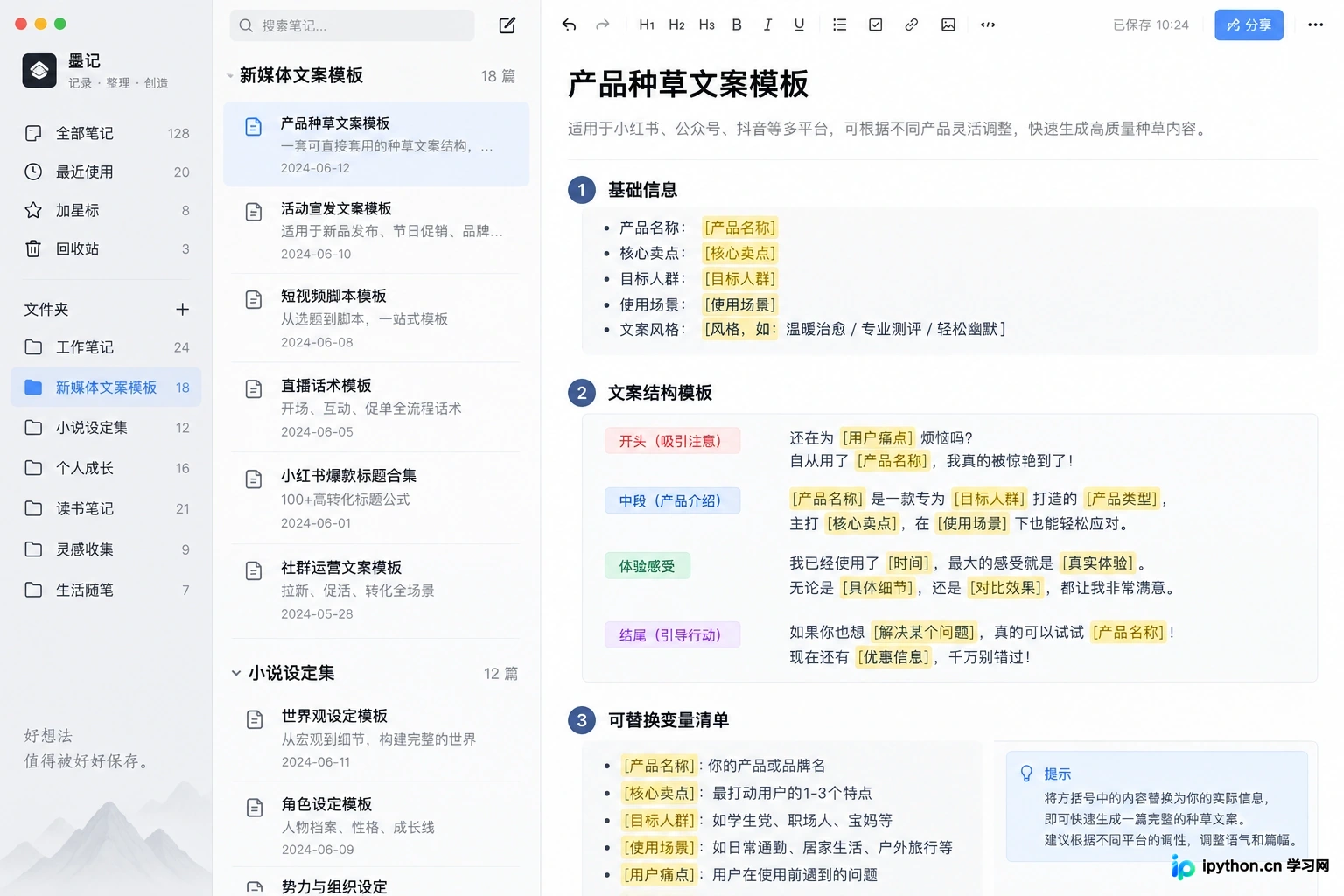Screen dimensions: 1344x896
Task: Open 最近使用 in sidebar
Action: (x=106, y=171)
